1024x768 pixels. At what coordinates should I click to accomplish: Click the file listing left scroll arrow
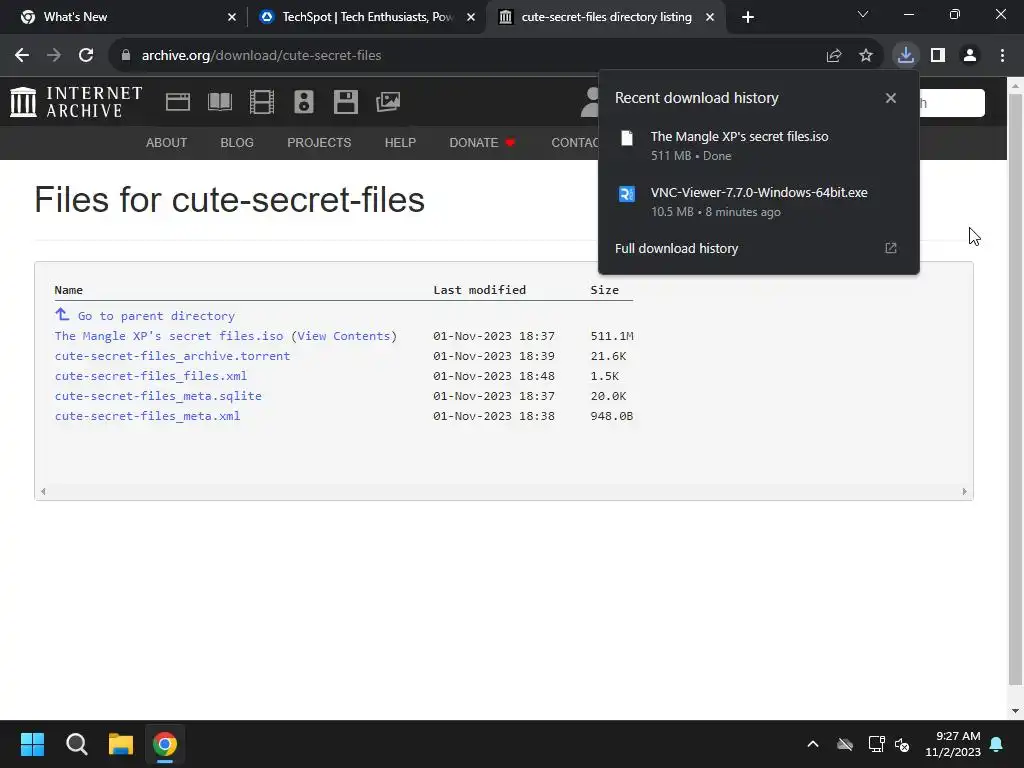click(43, 492)
